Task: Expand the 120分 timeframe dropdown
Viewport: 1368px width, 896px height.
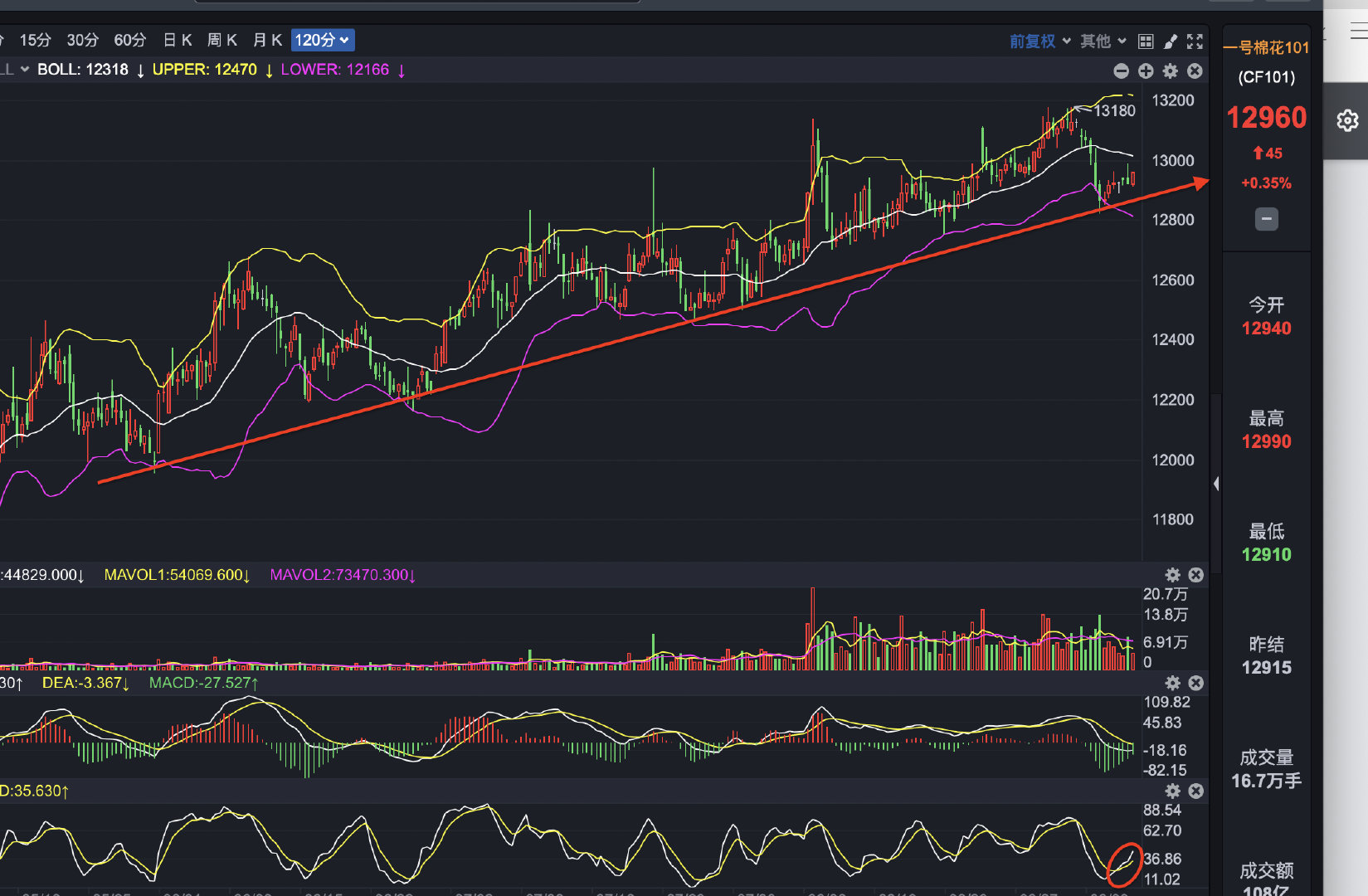Action: (x=323, y=40)
